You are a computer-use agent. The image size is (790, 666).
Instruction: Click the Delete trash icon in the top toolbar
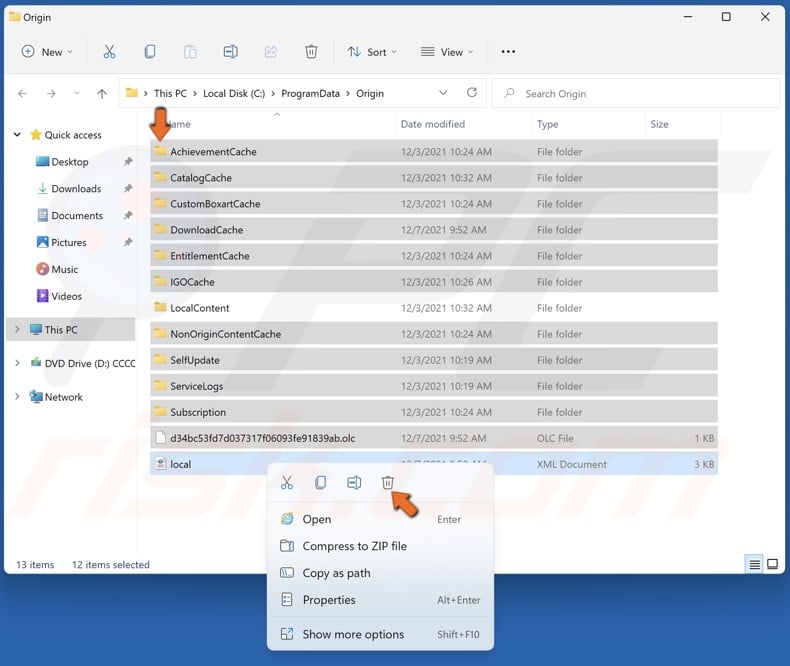pos(311,52)
